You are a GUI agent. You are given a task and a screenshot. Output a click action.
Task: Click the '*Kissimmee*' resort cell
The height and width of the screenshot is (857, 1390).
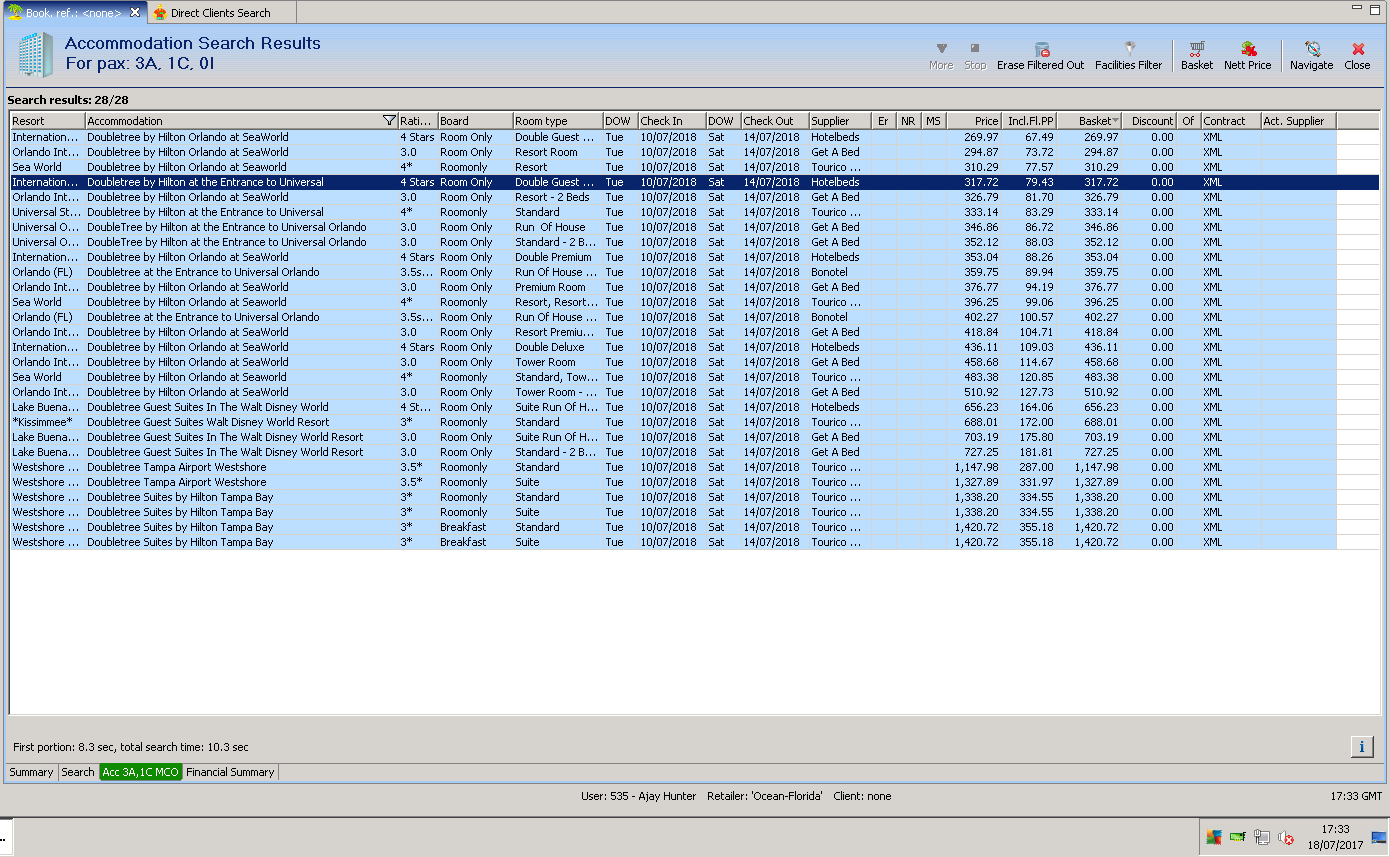coord(47,422)
